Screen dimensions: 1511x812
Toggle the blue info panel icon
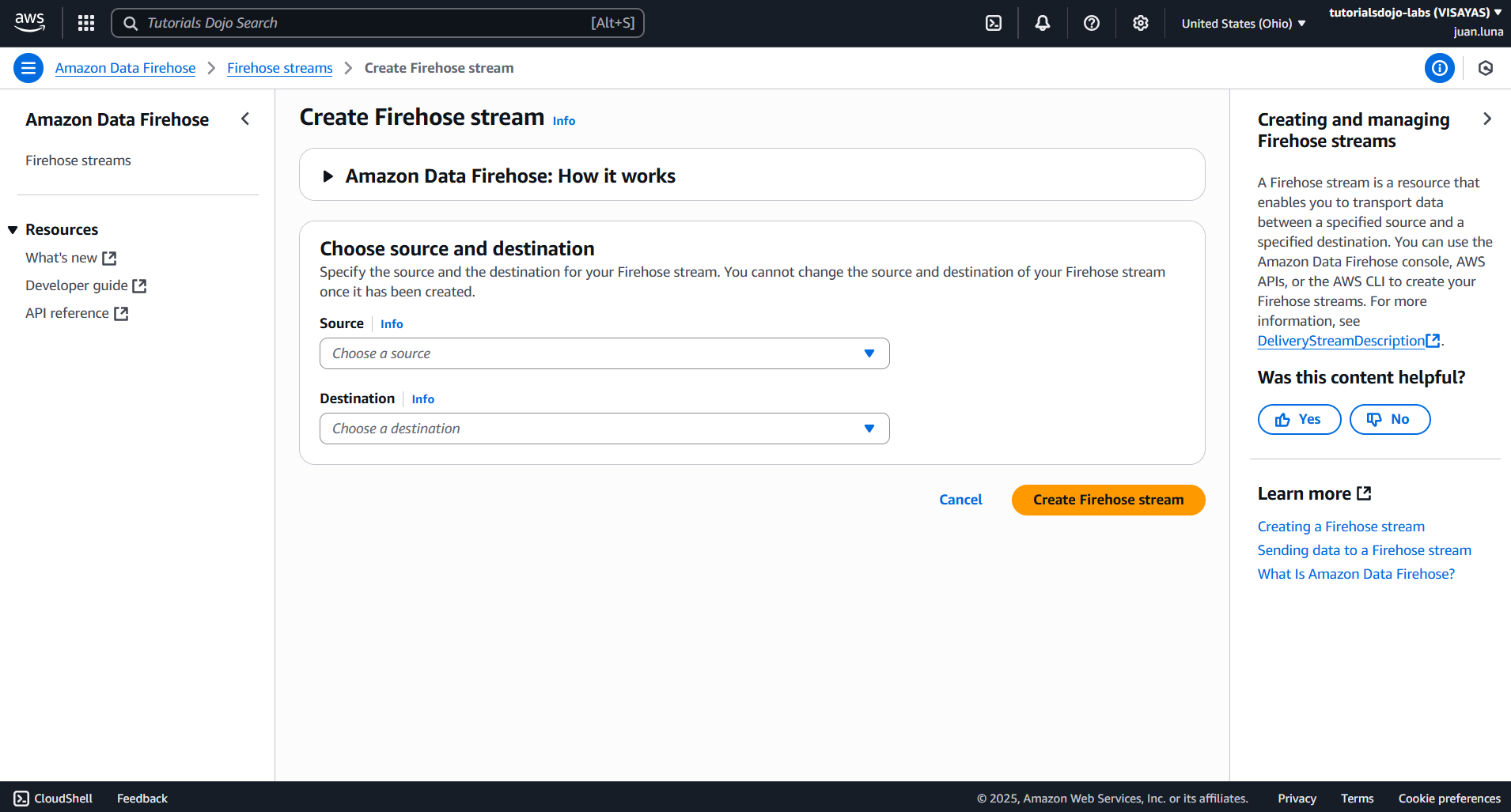1439,68
